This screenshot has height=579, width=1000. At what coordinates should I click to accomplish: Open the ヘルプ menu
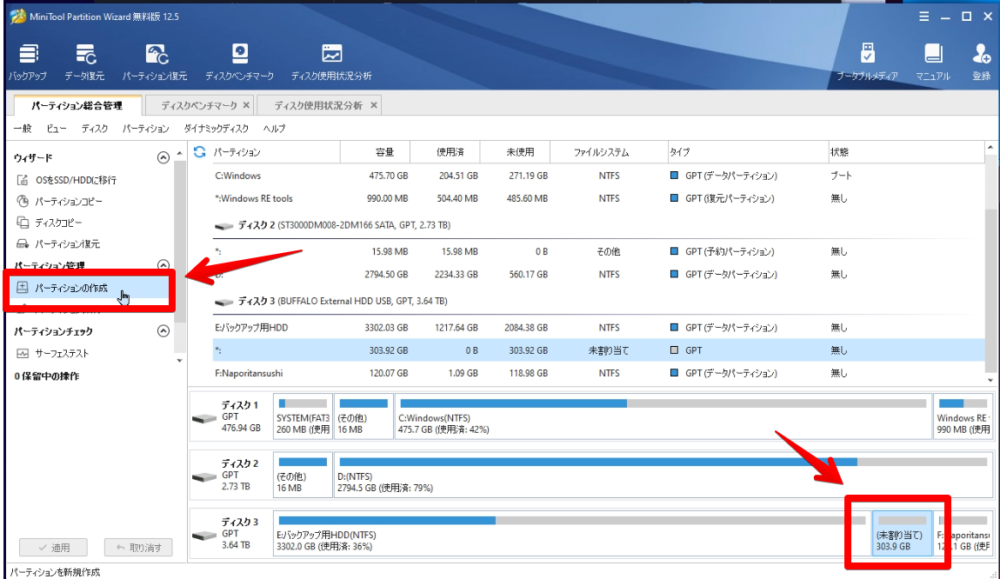coord(274,129)
